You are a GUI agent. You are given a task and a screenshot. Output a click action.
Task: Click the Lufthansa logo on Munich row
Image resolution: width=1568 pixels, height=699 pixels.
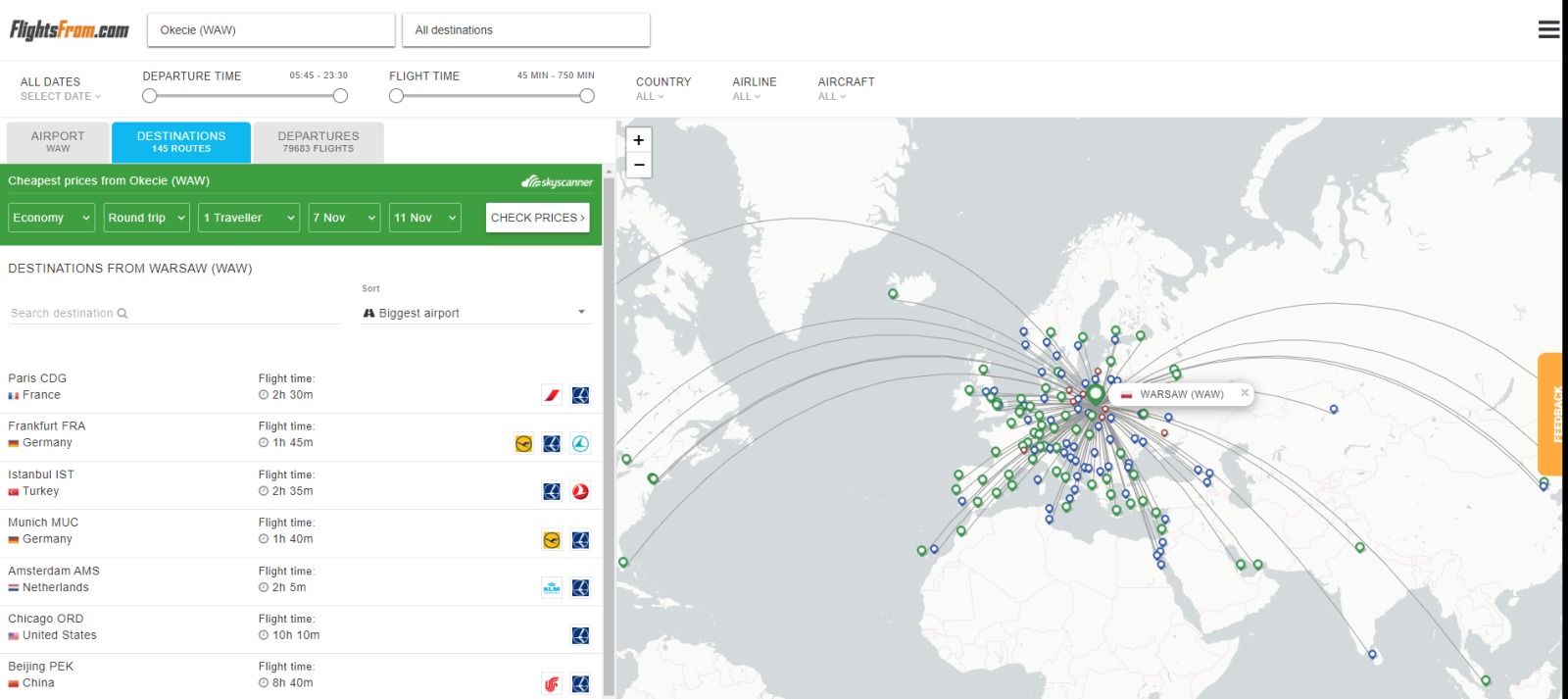(552, 539)
